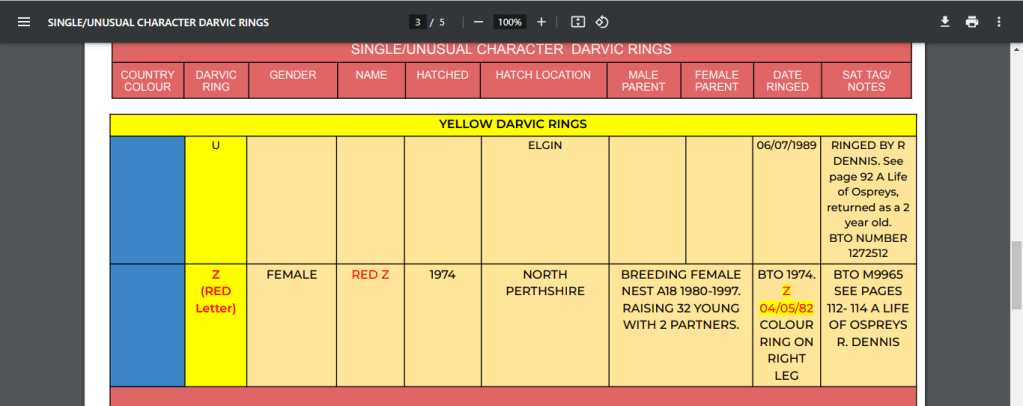This screenshot has width=1023, height=406.
Task: Print the document
Action: tap(971, 22)
